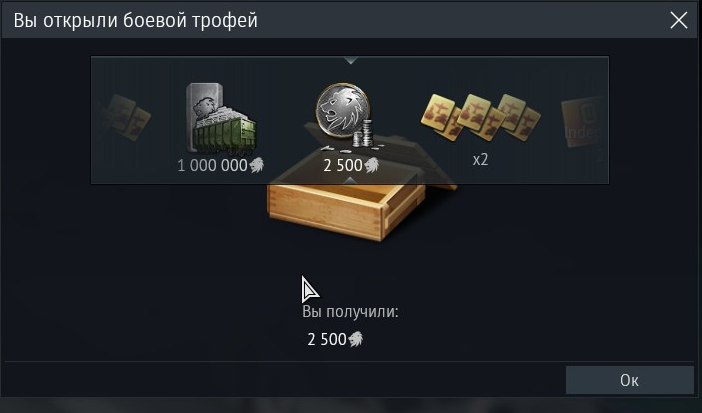The image size is (702, 413).
Task: Click the lion symbol in the received reward line
Action: [355, 339]
